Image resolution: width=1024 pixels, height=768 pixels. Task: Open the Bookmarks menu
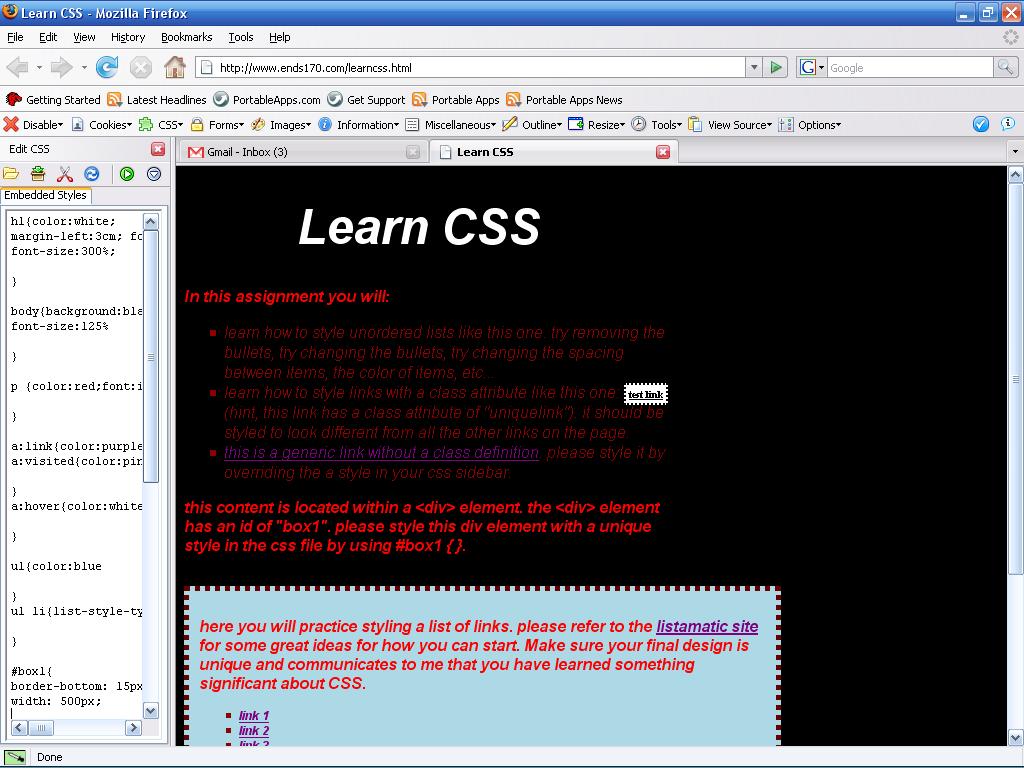click(x=186, y=37)
